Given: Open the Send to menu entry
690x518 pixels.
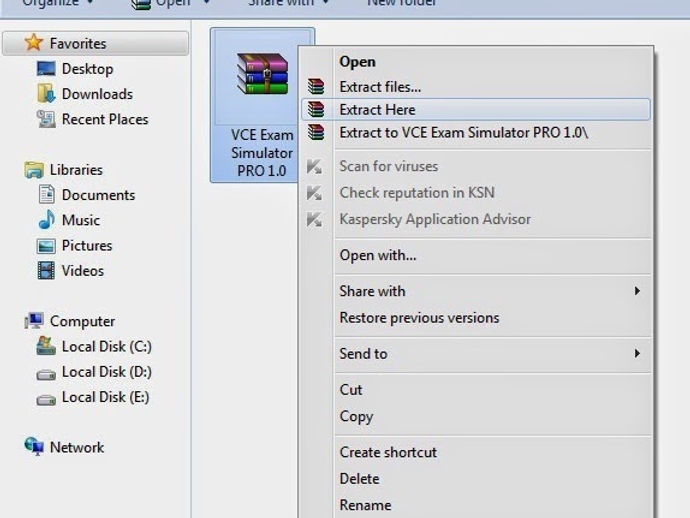Looking at the screenshot, I should click(476, 354).
